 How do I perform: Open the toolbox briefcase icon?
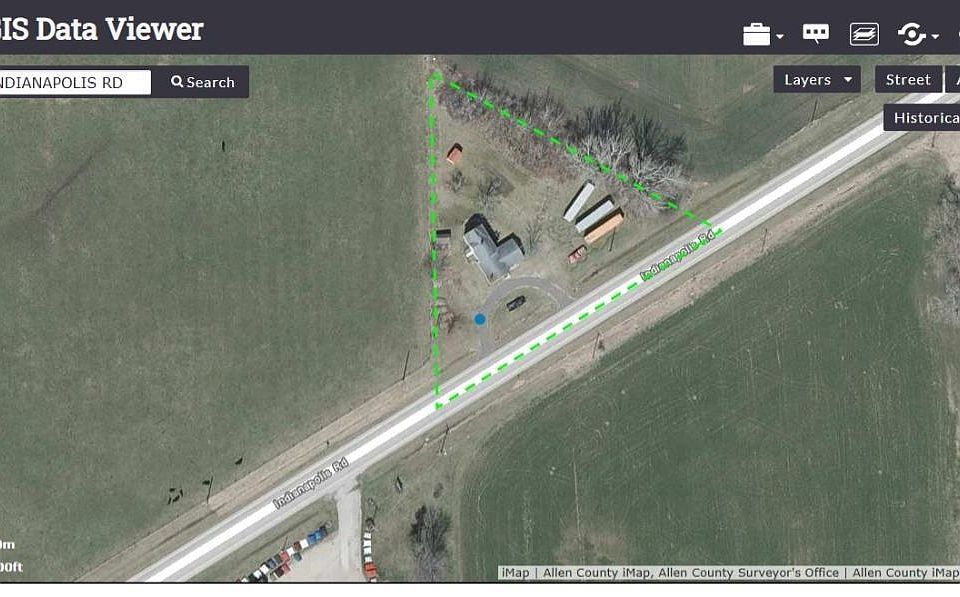[756, 34]
